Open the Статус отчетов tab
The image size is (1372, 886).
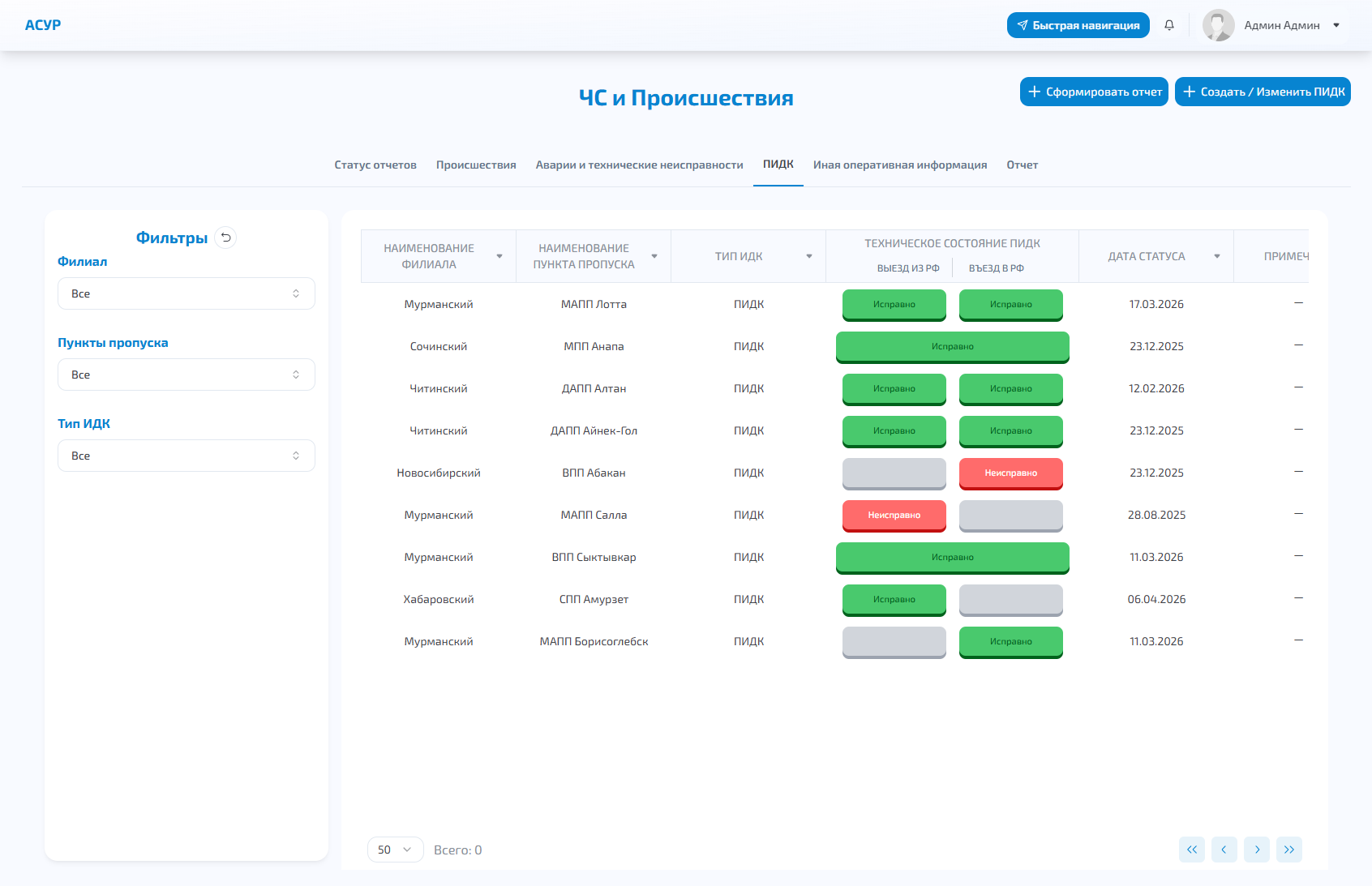pos(375,165)
